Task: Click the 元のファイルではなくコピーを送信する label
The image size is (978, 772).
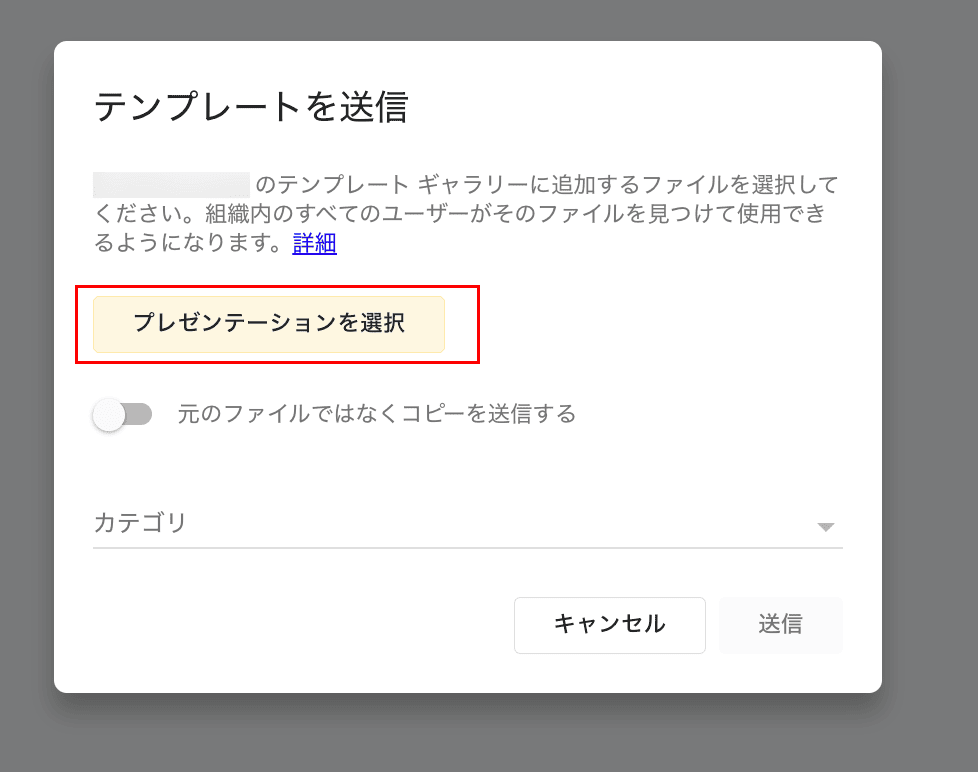Action: point(377,414)
